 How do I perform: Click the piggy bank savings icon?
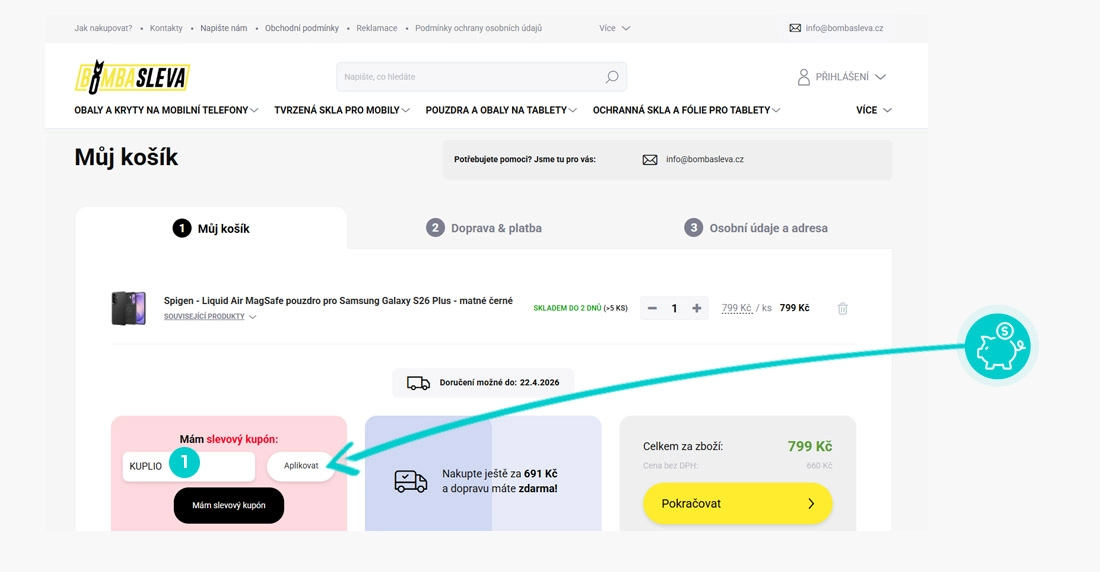(x=998, y=347)
